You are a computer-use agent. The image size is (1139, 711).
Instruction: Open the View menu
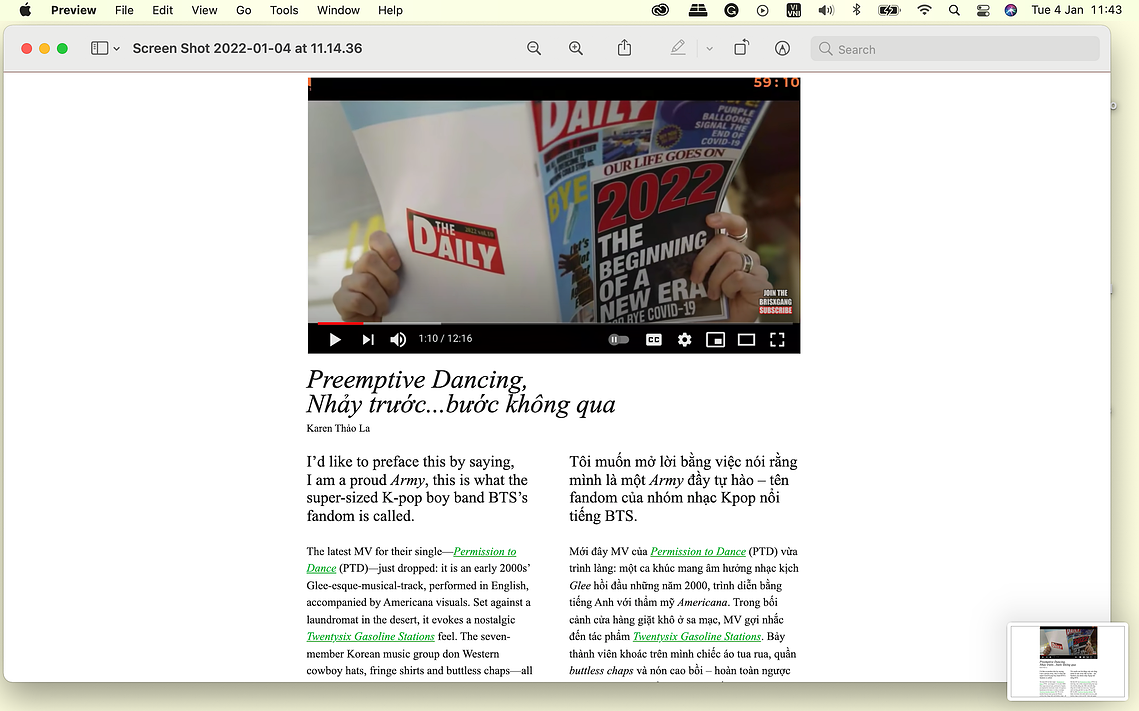click(x=204, y=10)
